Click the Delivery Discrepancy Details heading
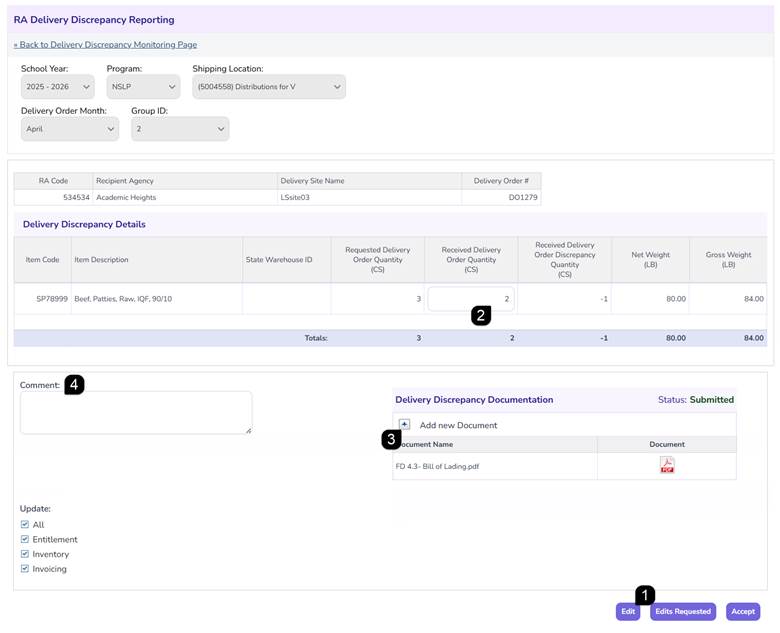 pyautogui.click(x=84, y=224)
